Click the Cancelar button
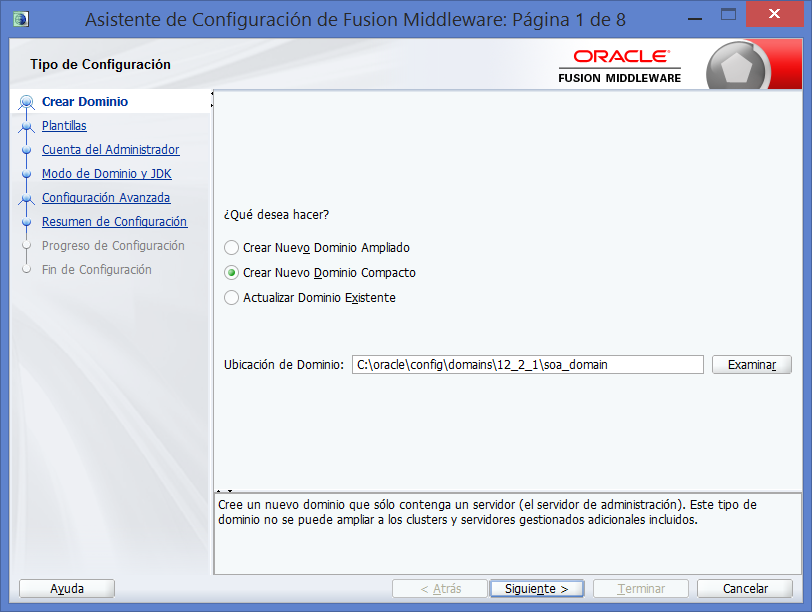812x612 pixels. pos(745,589)
